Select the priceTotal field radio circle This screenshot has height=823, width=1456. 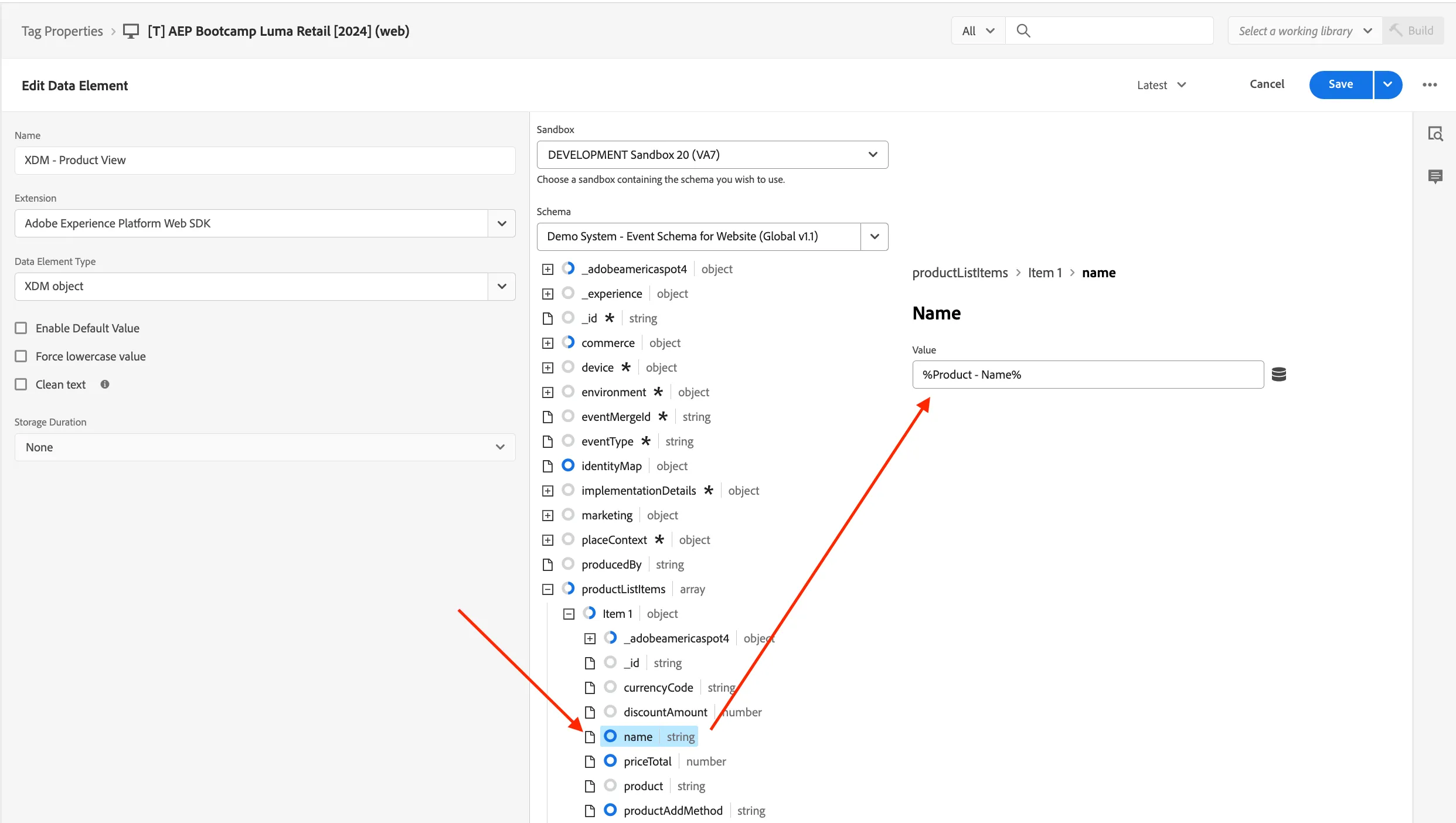610,761
